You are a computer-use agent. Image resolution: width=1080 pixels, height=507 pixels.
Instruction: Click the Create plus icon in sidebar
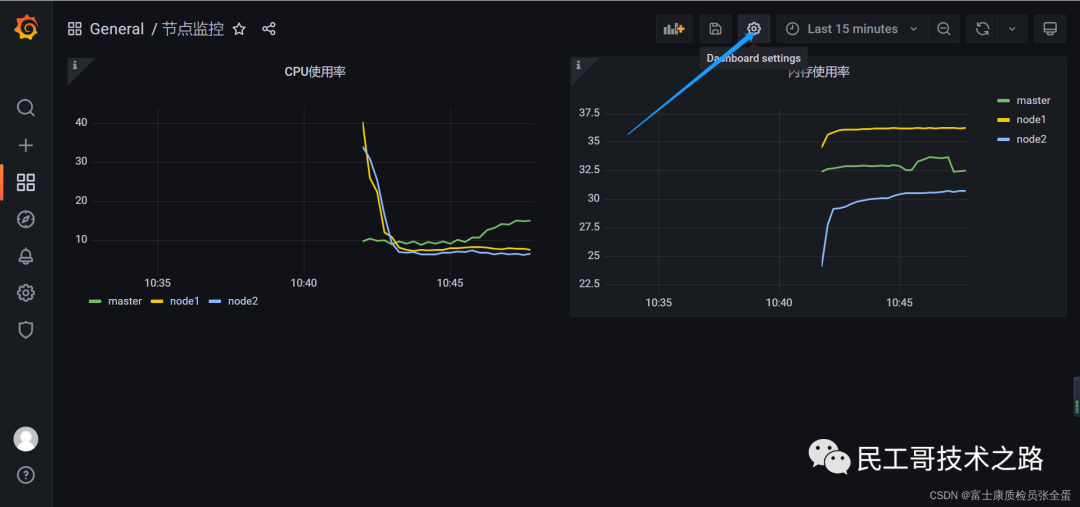(25, 145)
